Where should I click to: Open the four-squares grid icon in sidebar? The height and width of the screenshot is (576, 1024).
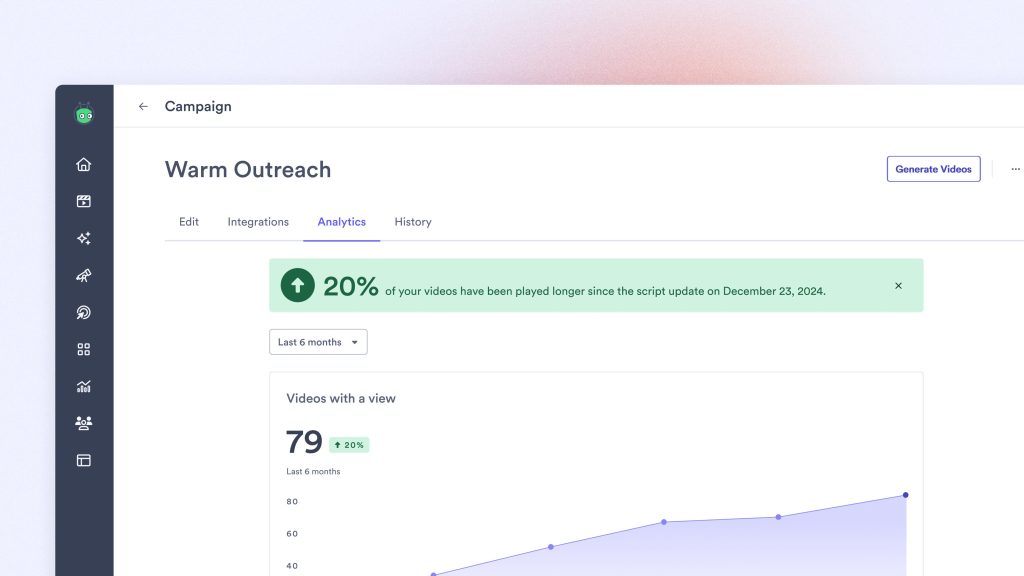point(84,349)
